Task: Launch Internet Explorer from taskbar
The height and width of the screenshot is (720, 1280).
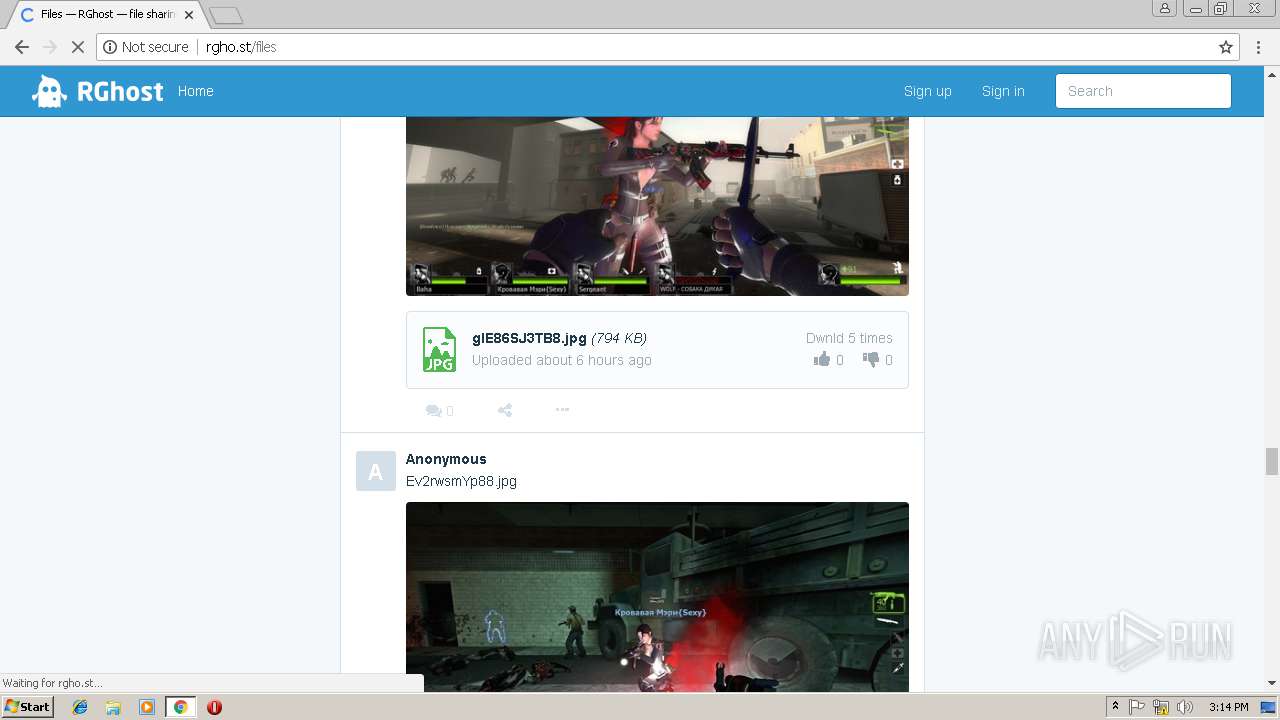Action: point(80,707)
